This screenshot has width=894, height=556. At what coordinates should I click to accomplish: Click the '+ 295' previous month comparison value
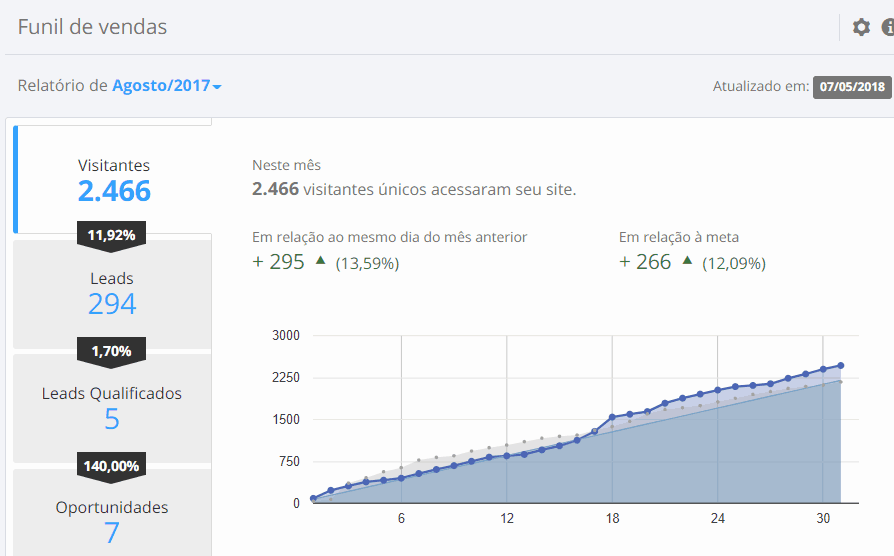tap(278, 262)
